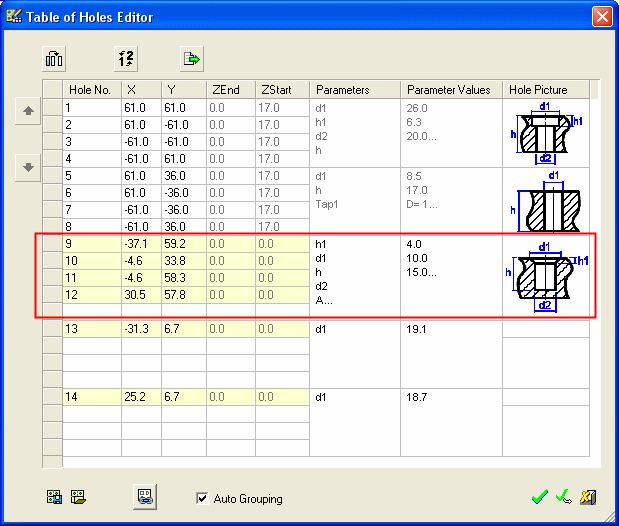Click the Parameter Values column header
This screenshot has width=619, height=526.
click(x=449, y=90)
